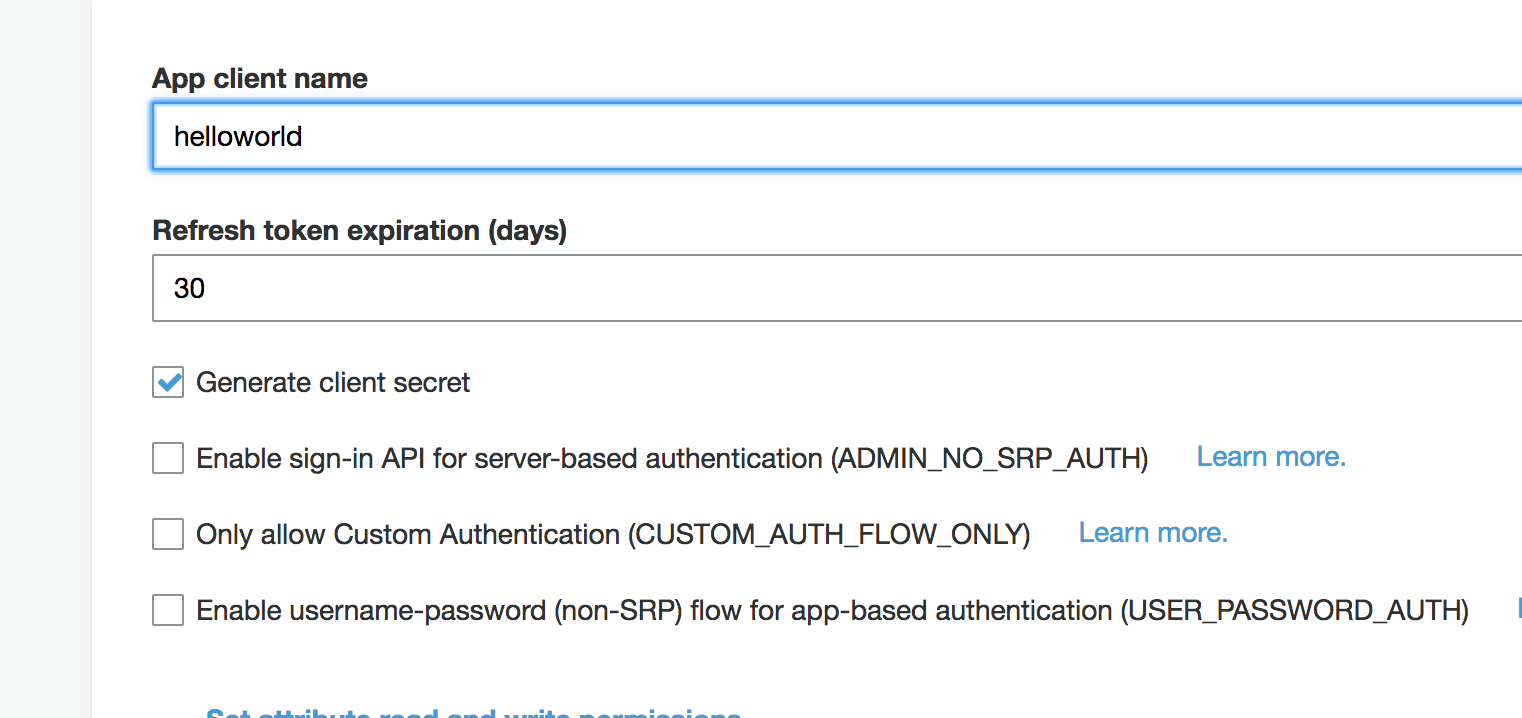Enable USER_PASSWORD_AUTH username-password flow checkbox
This screenshot has height=718, width=1522.
pyautogui.click(x=168, y=610)
